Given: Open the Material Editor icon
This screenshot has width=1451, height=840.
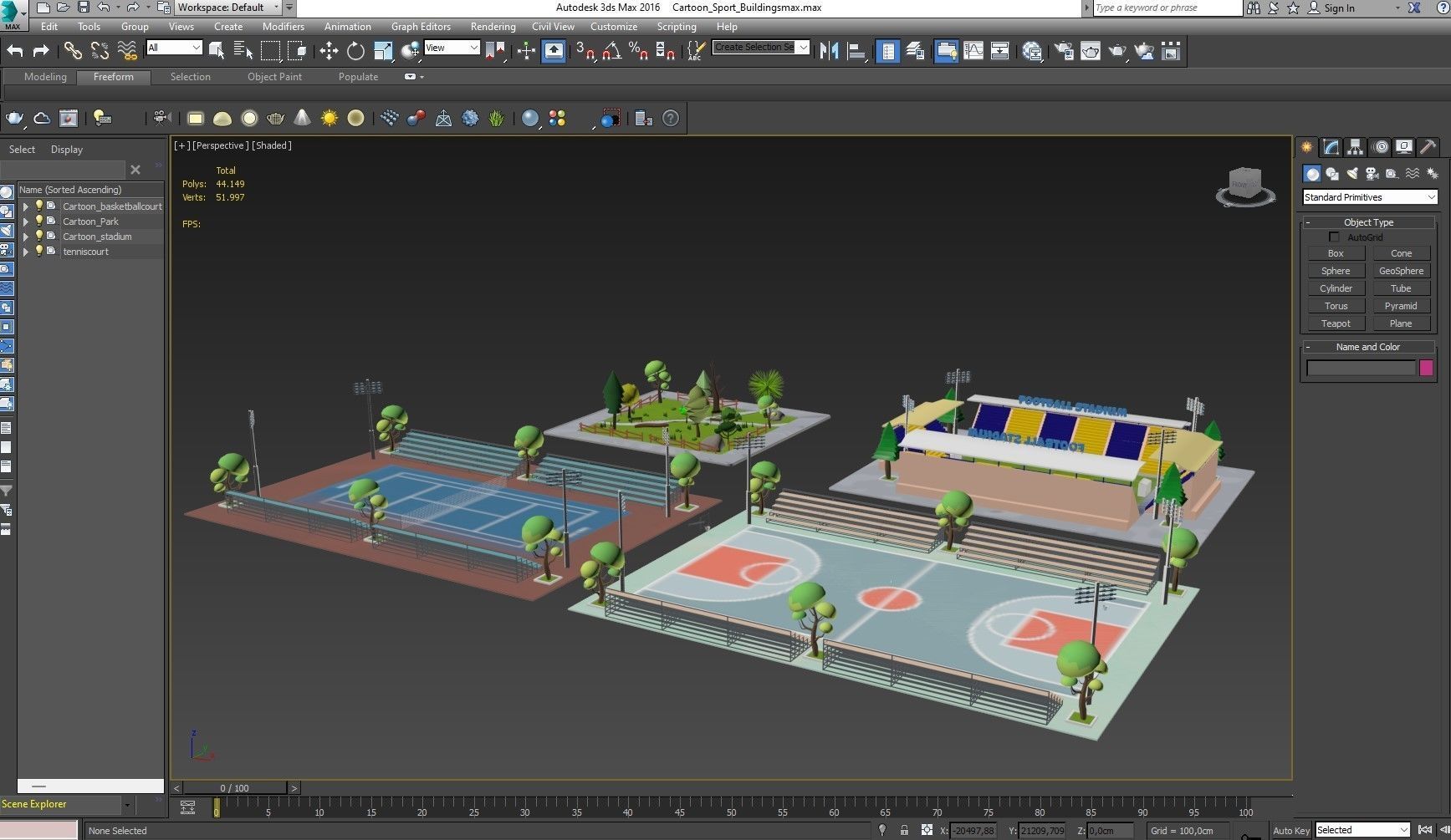Looking at the screenshot, I should 1032,51.
